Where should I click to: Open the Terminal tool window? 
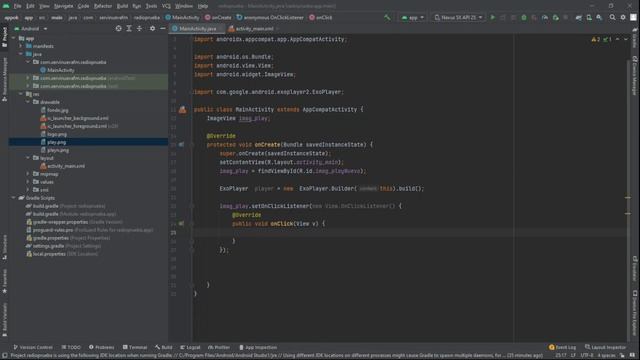pyautogui.click(x=135, y=347)
